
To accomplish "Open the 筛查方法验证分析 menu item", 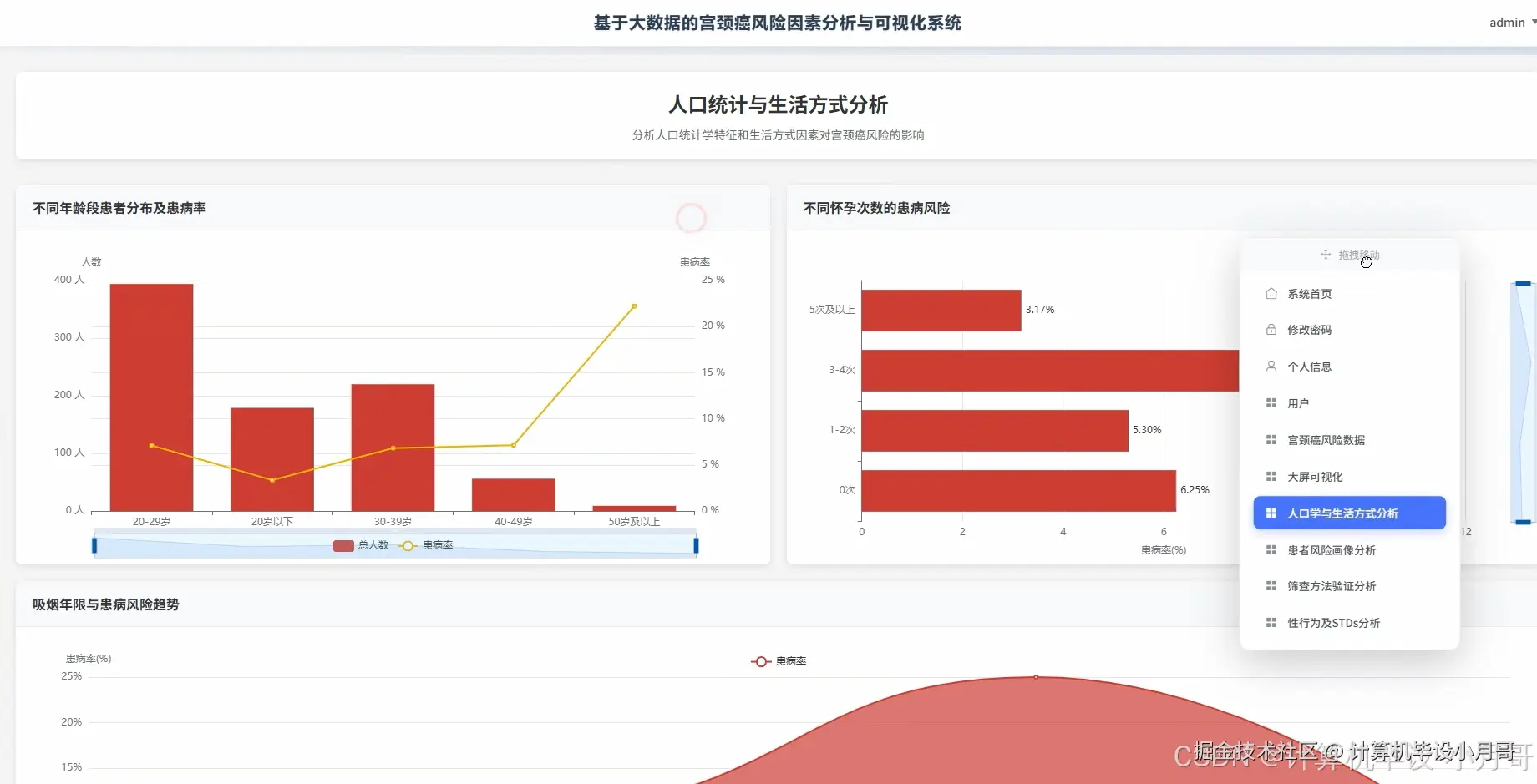I will coord(1349,586).
